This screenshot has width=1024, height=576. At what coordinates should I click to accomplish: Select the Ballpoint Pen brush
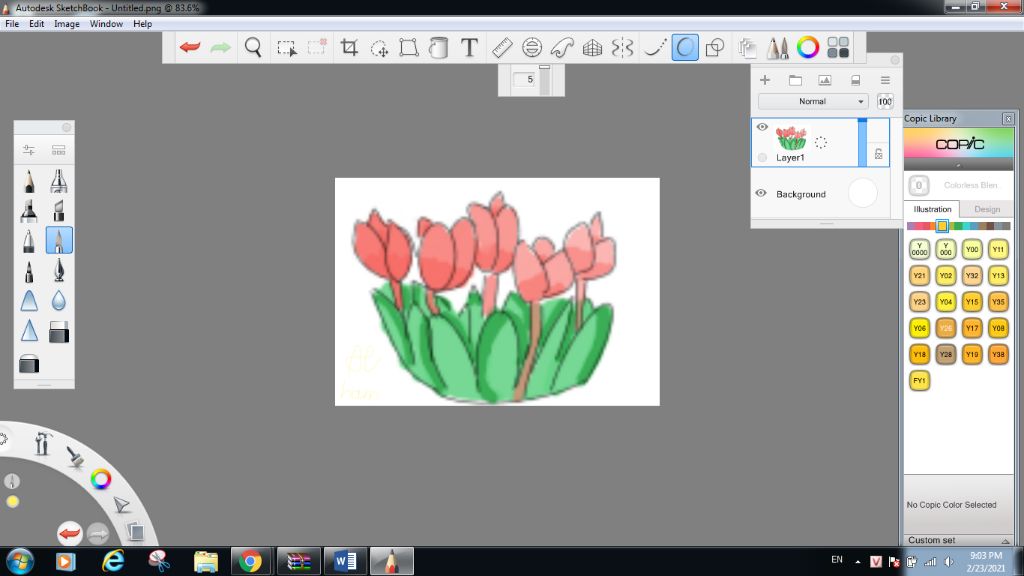(29, 240)
